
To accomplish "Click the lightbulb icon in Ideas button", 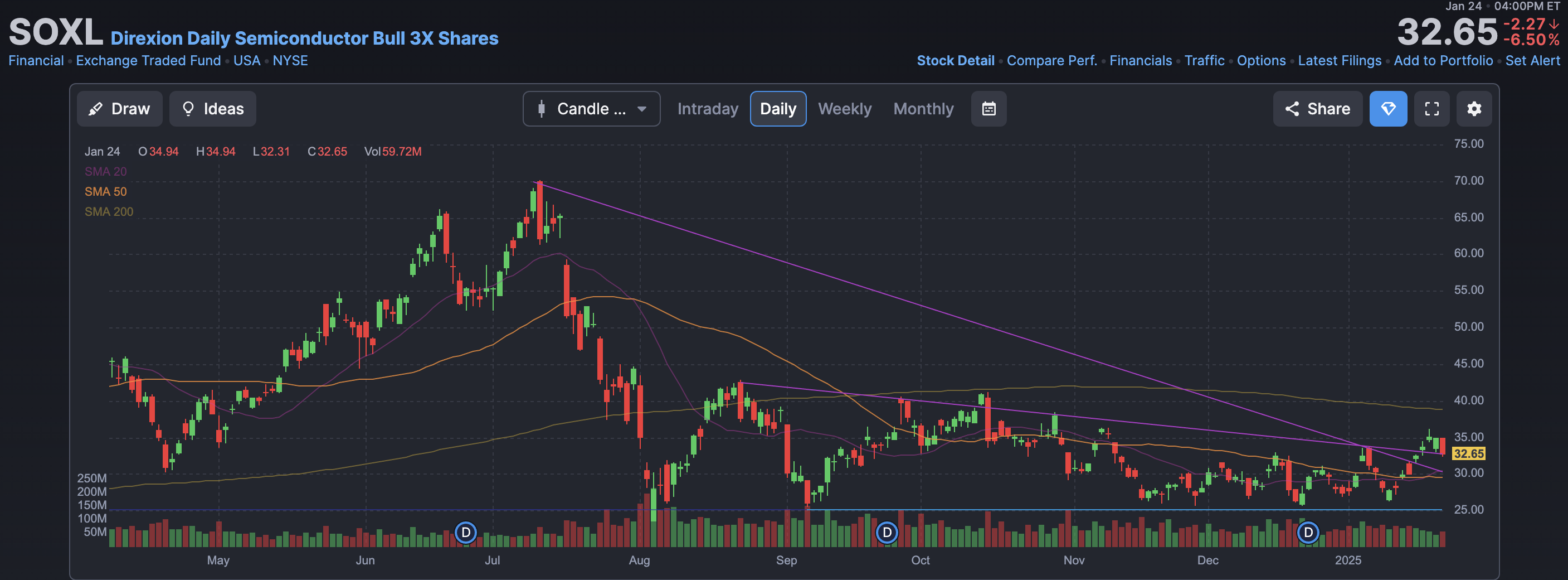I will point(188,109).
